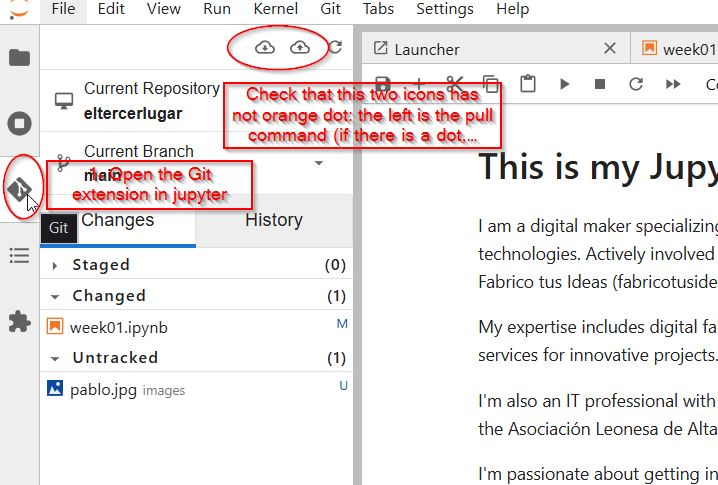Screen dimensions: 718x485
Task: Push committed changes with cloud upload icon
Action: tap(299, 47)
